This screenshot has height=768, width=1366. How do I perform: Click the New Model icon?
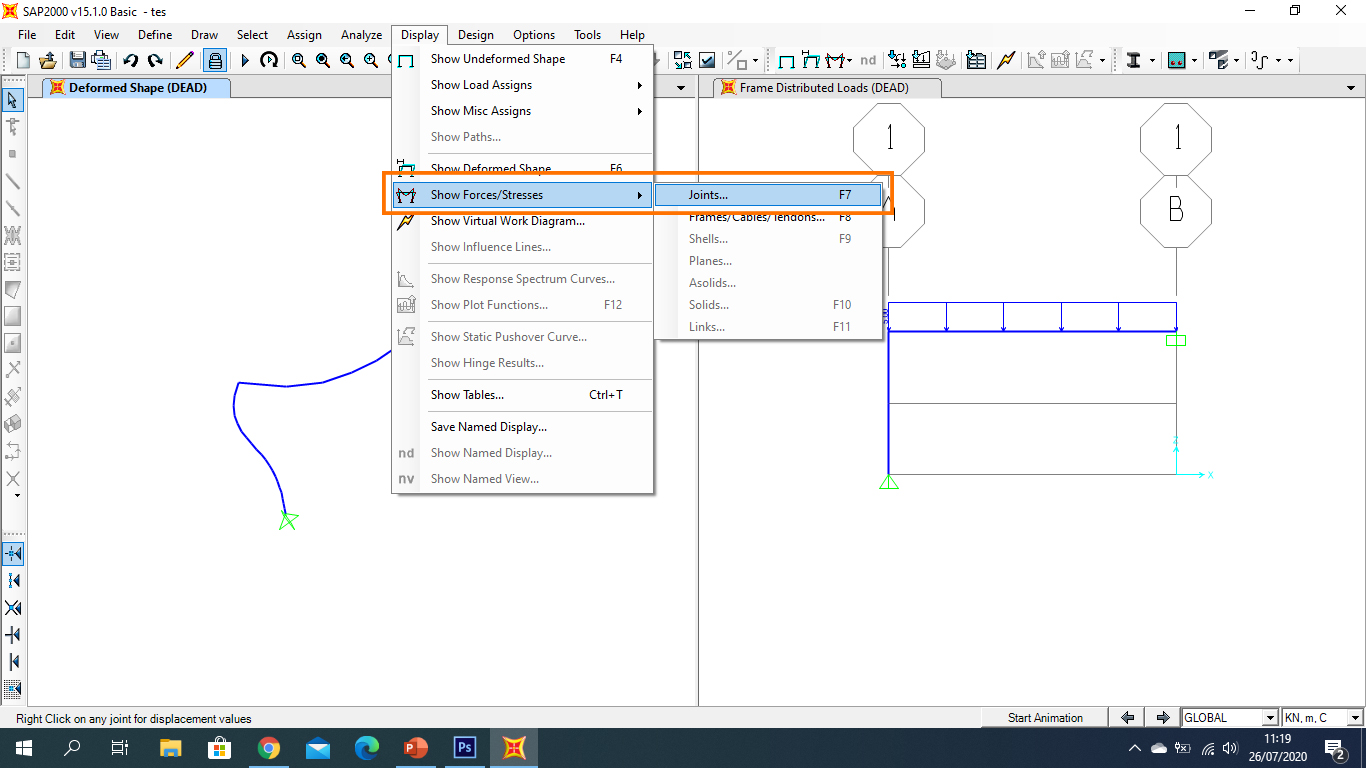[23, 60]
